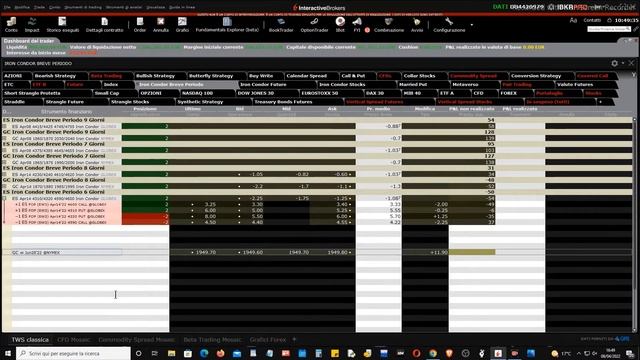Switch to Commodity Spread Mosaic workspace tab

136,340
